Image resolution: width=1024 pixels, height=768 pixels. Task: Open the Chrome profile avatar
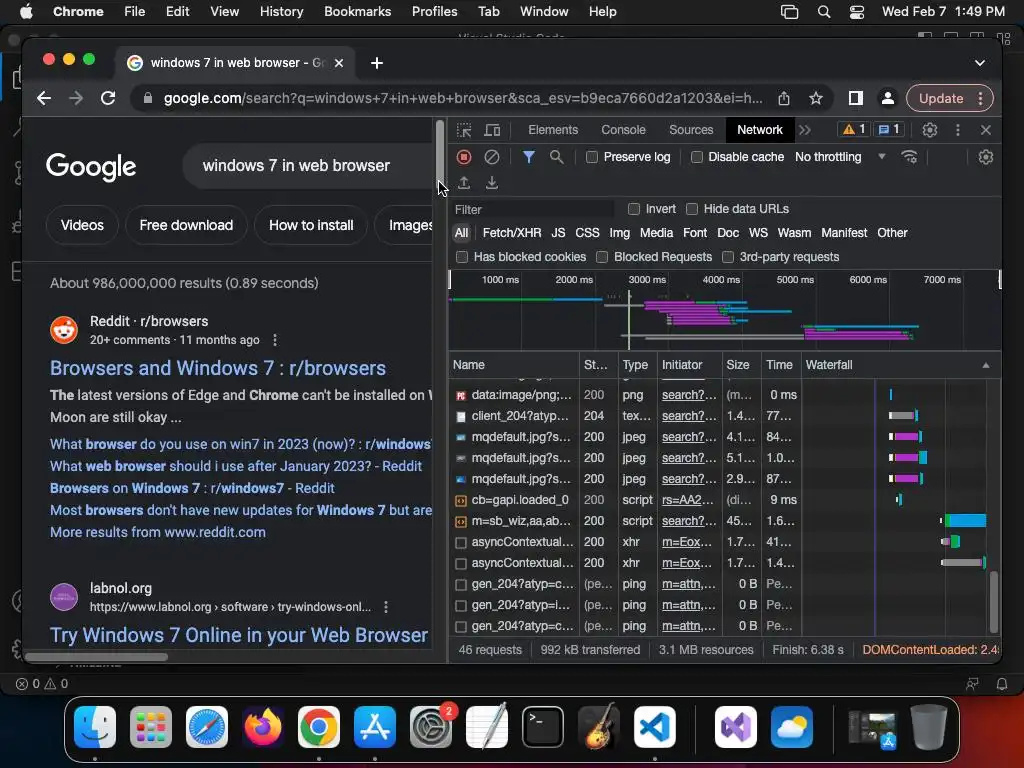(x=888, y=98)
